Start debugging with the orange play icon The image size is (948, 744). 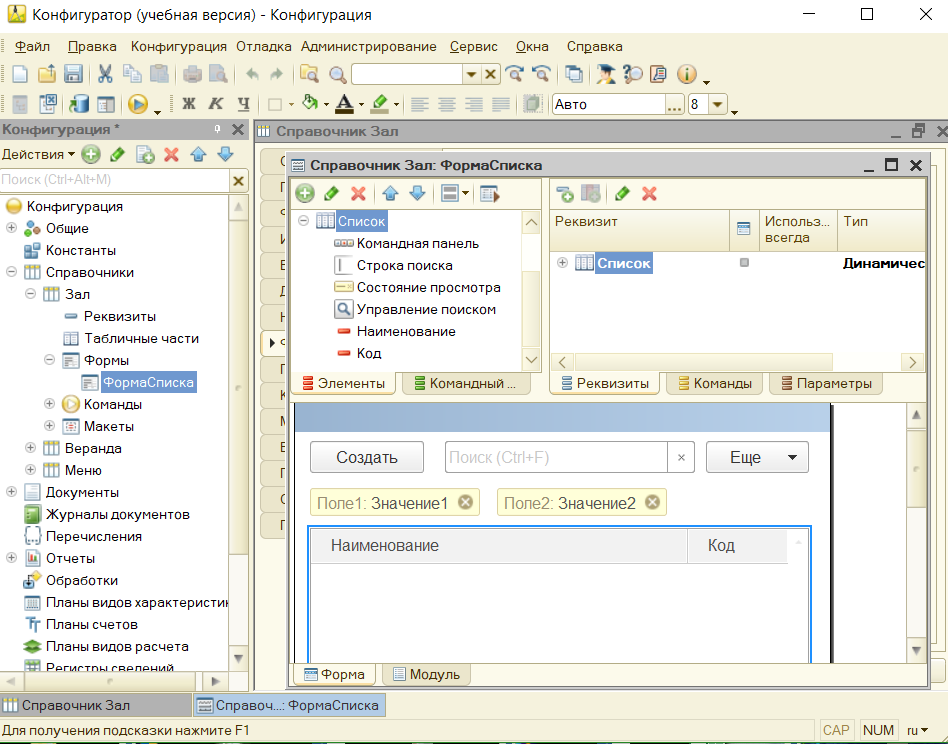138,104
